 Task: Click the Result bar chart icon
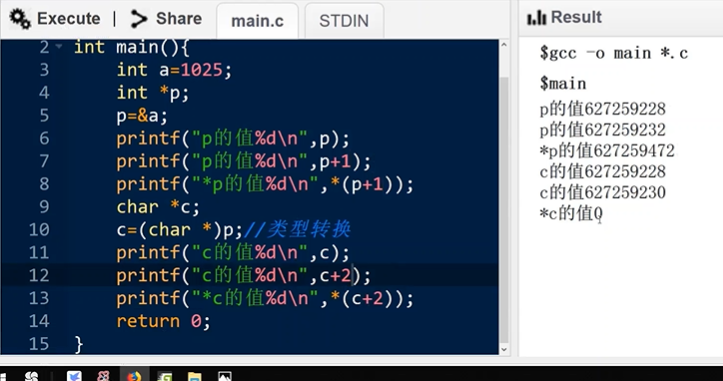pos(536,18)
